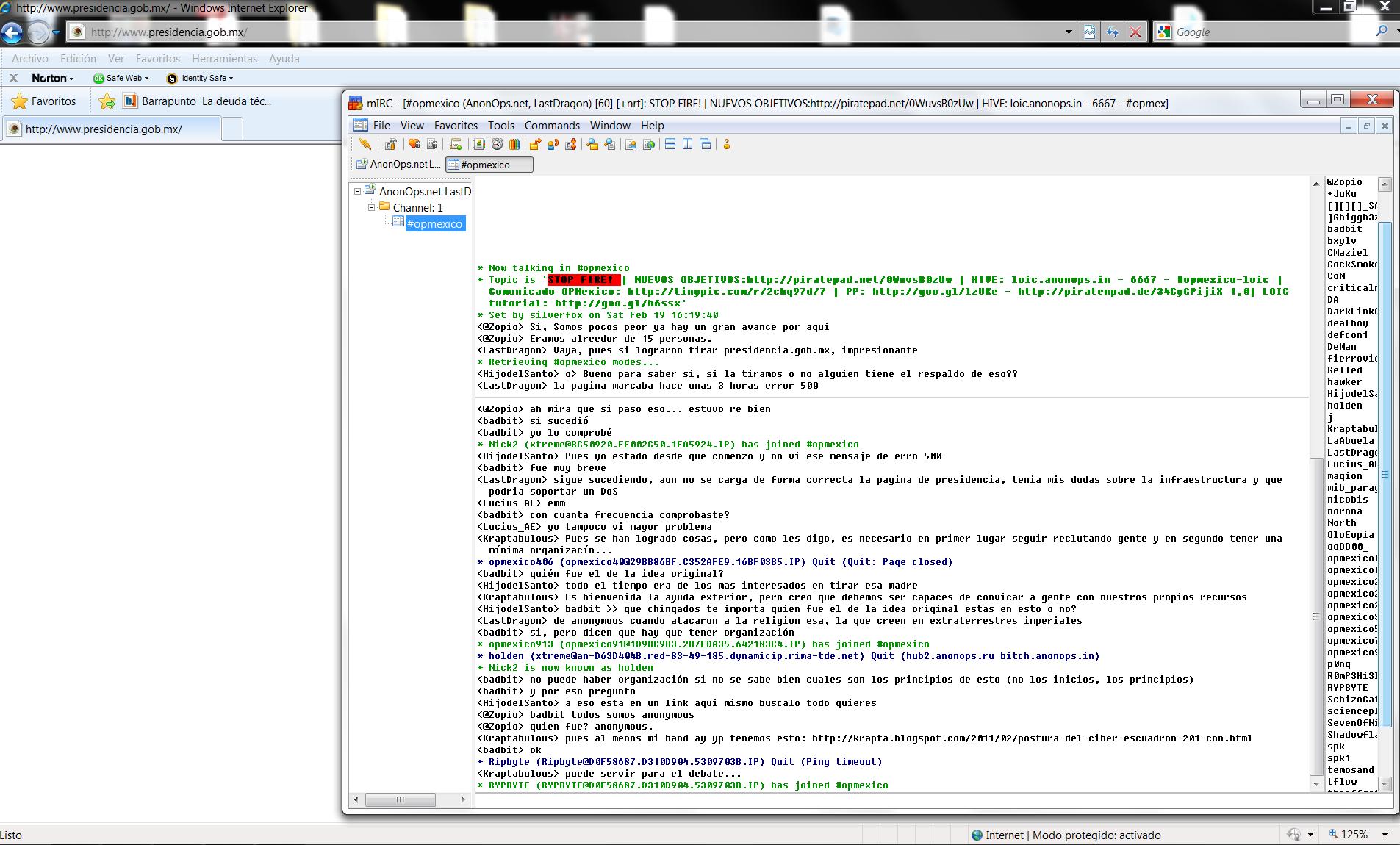Viewport: 1400px width, 845px height.
Task: Open the Commands menu in mIRC
Action: 551,126
